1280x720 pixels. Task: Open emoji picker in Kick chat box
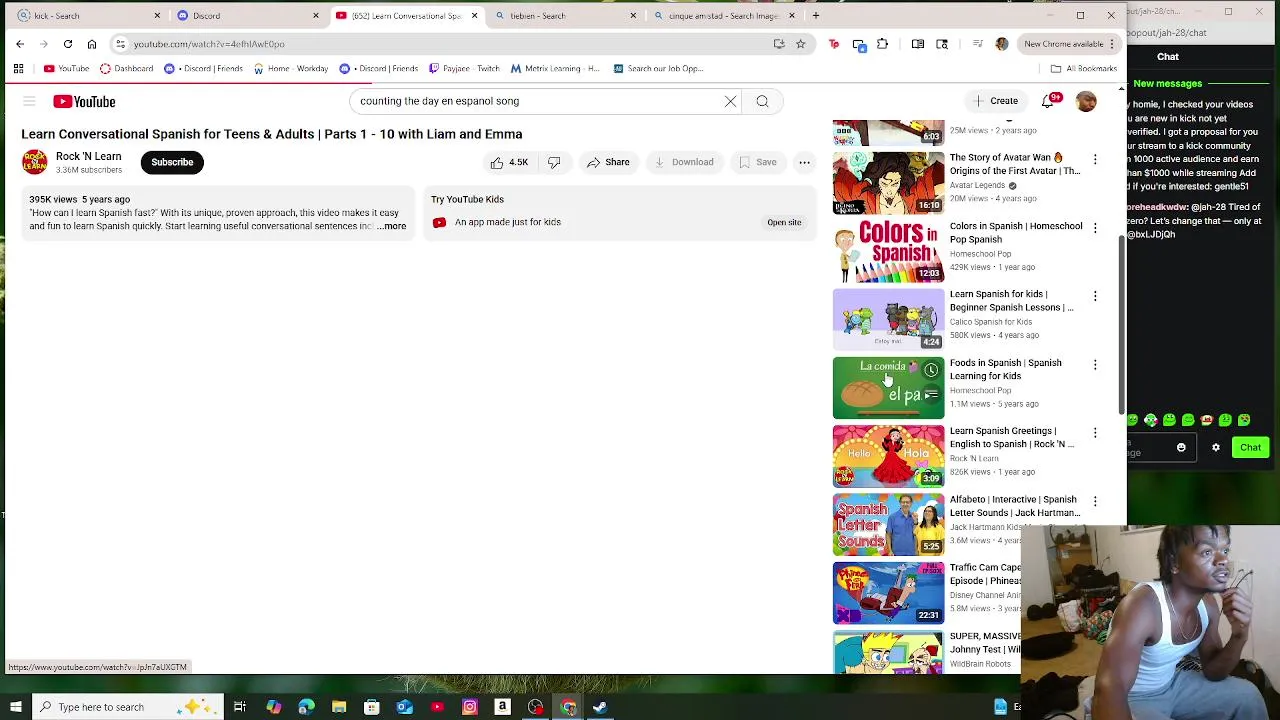coord(1181,448)
